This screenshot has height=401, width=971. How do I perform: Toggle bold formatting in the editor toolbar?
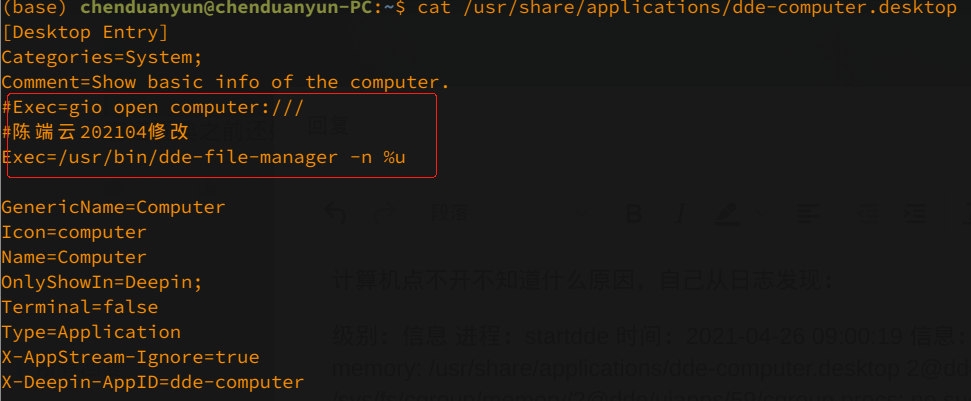pyautogui.click(x=632, y=213)
